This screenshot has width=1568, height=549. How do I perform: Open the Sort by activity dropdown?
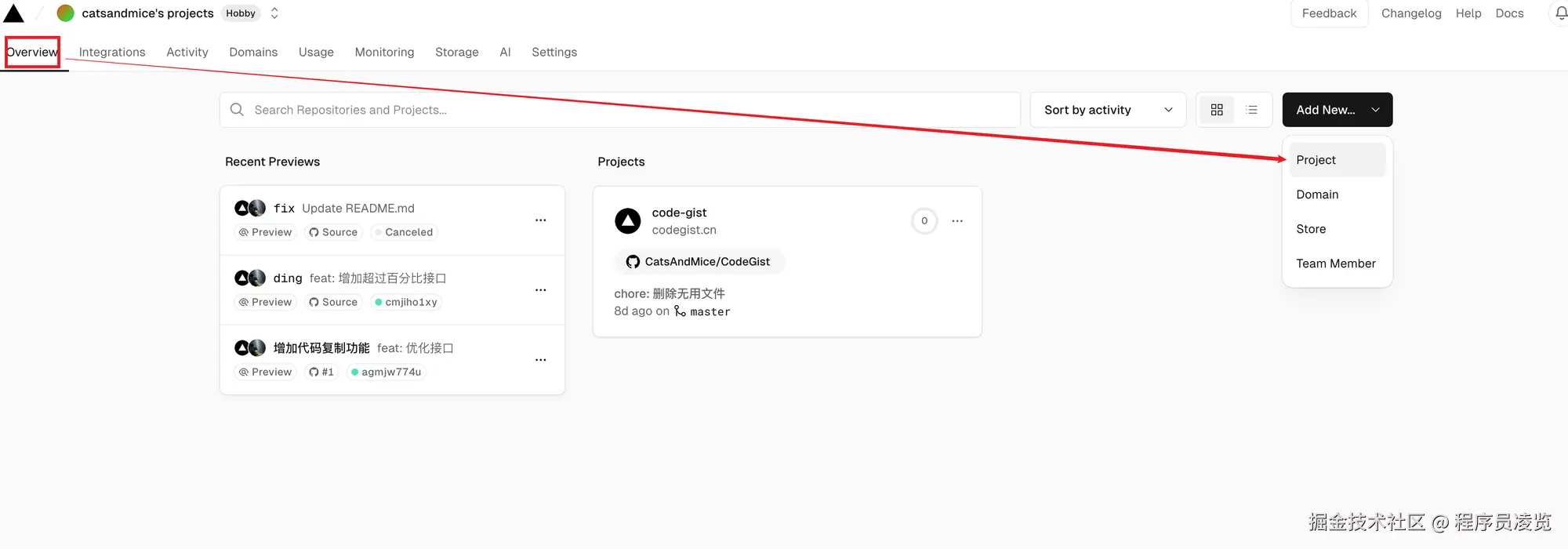(1108, 110)
